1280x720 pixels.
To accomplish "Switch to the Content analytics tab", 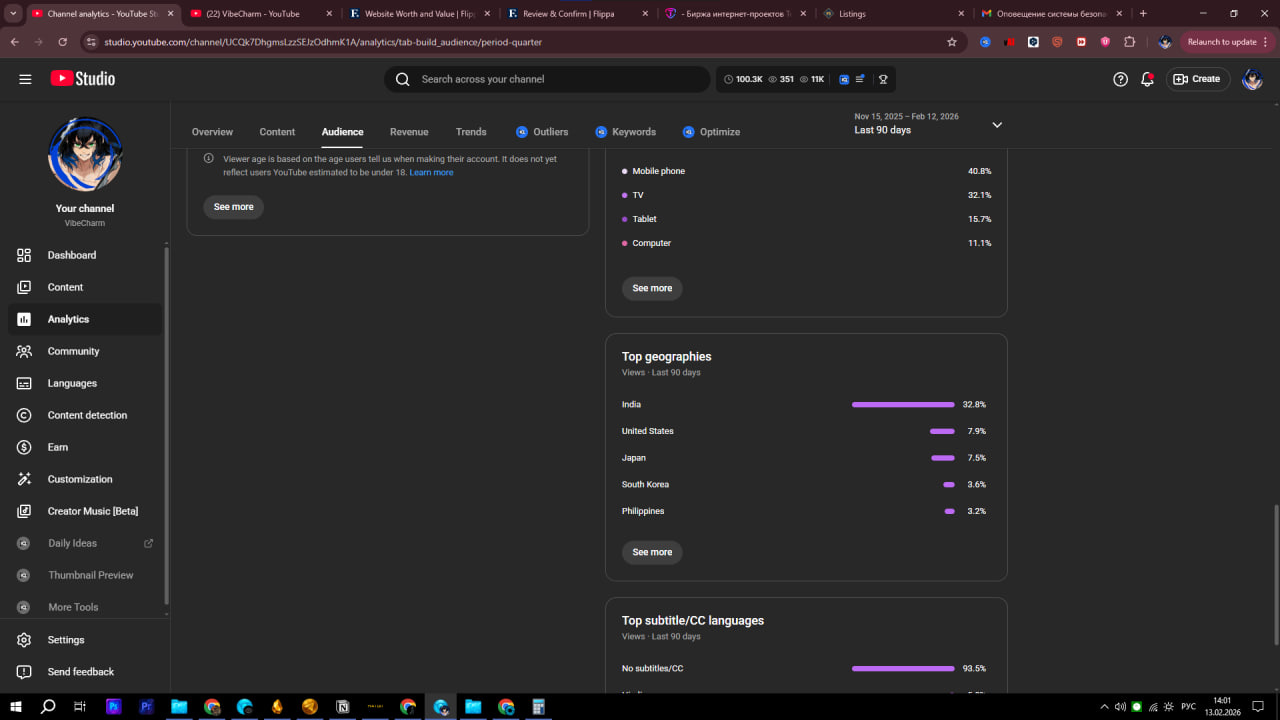I will pyautogui.click(x=277, y=132).
